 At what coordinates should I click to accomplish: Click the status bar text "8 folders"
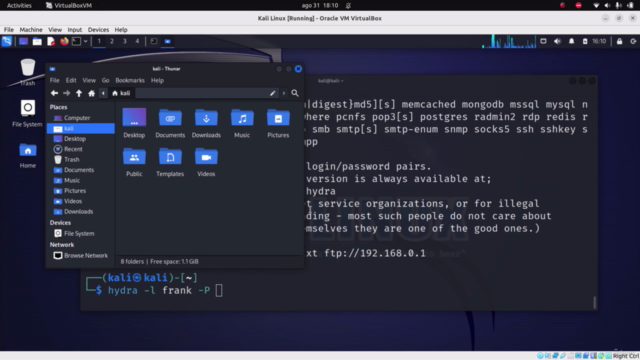132,262
